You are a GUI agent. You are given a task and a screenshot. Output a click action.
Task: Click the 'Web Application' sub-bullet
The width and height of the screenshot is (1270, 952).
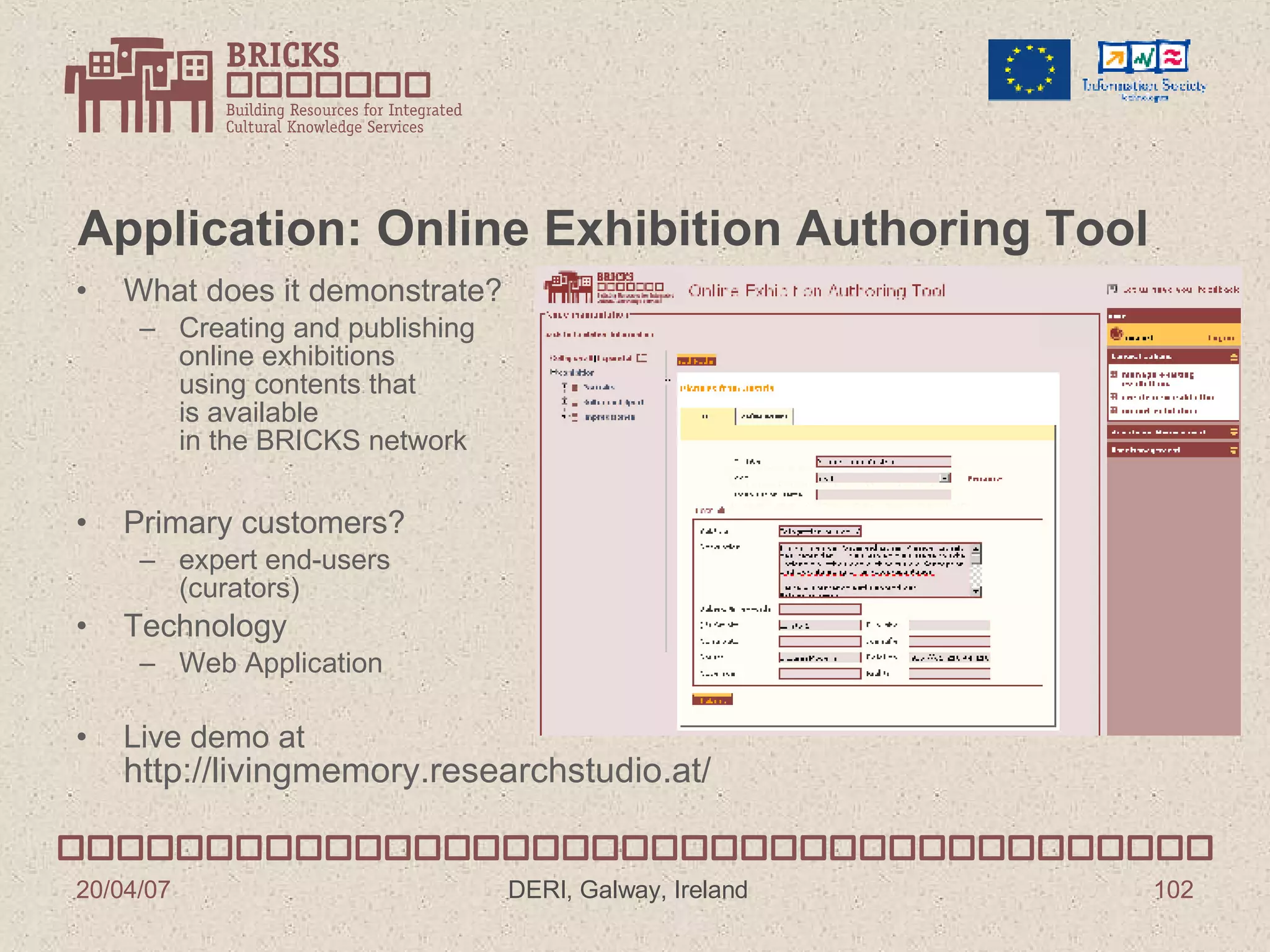coord(280,663)
